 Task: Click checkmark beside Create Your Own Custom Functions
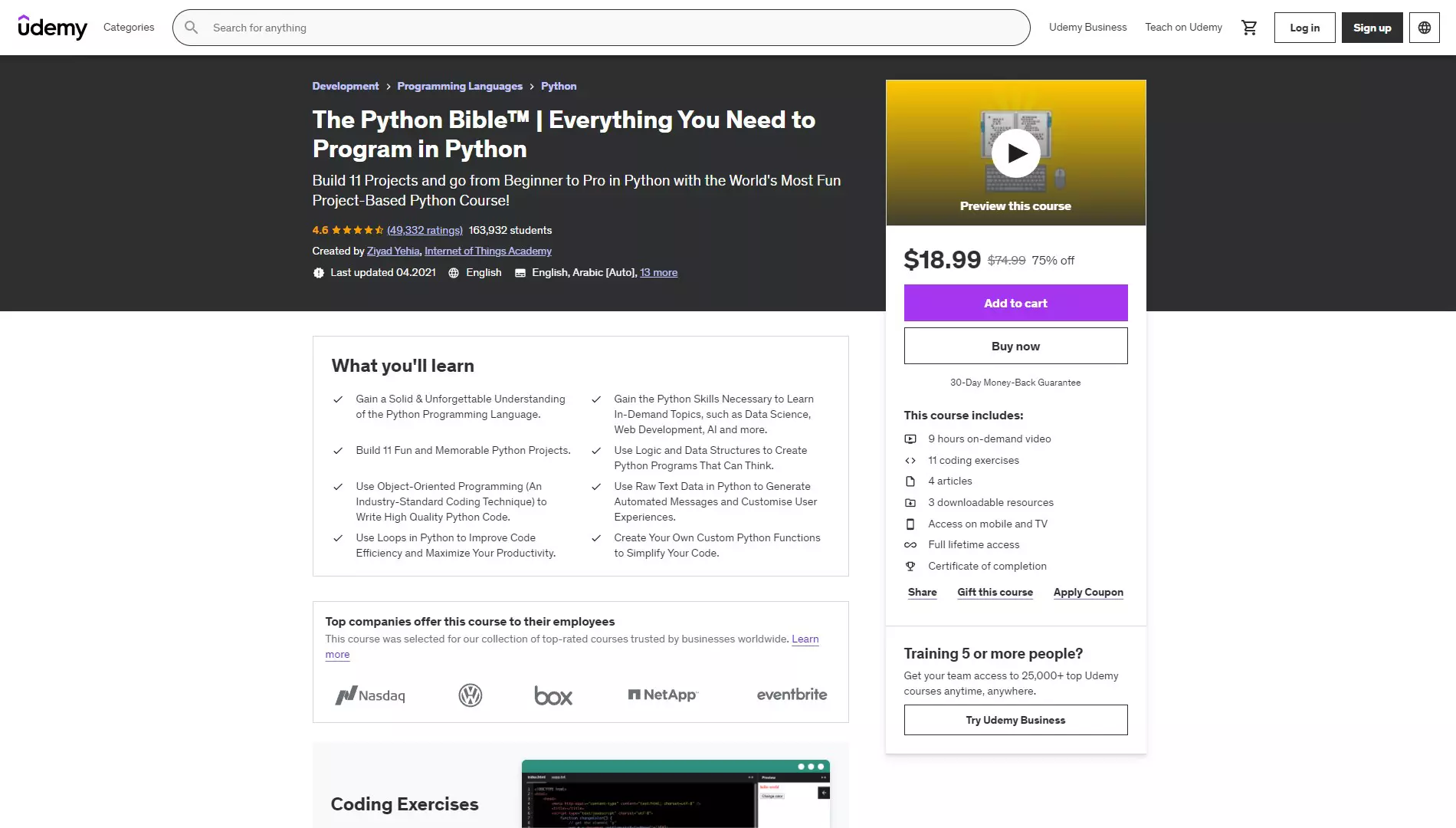pos(596,538)
